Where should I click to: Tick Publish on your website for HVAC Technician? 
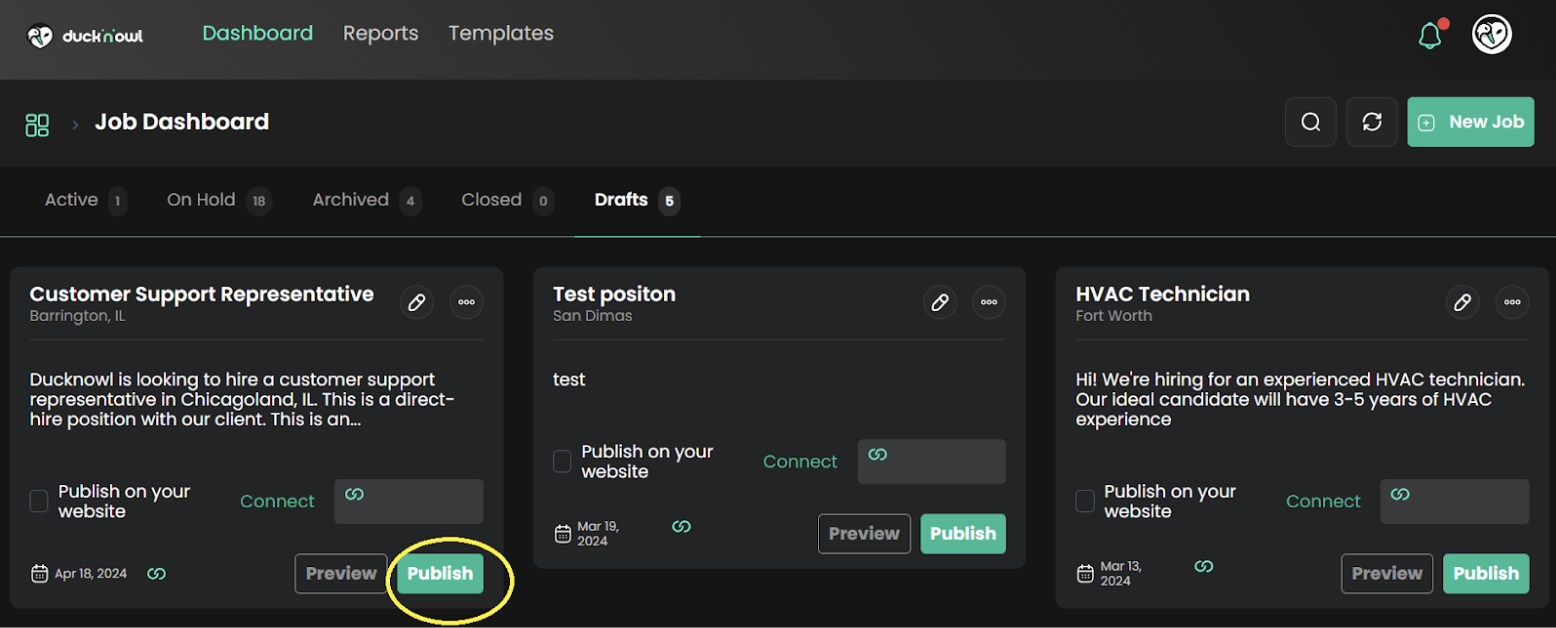tap(1085, 501)
